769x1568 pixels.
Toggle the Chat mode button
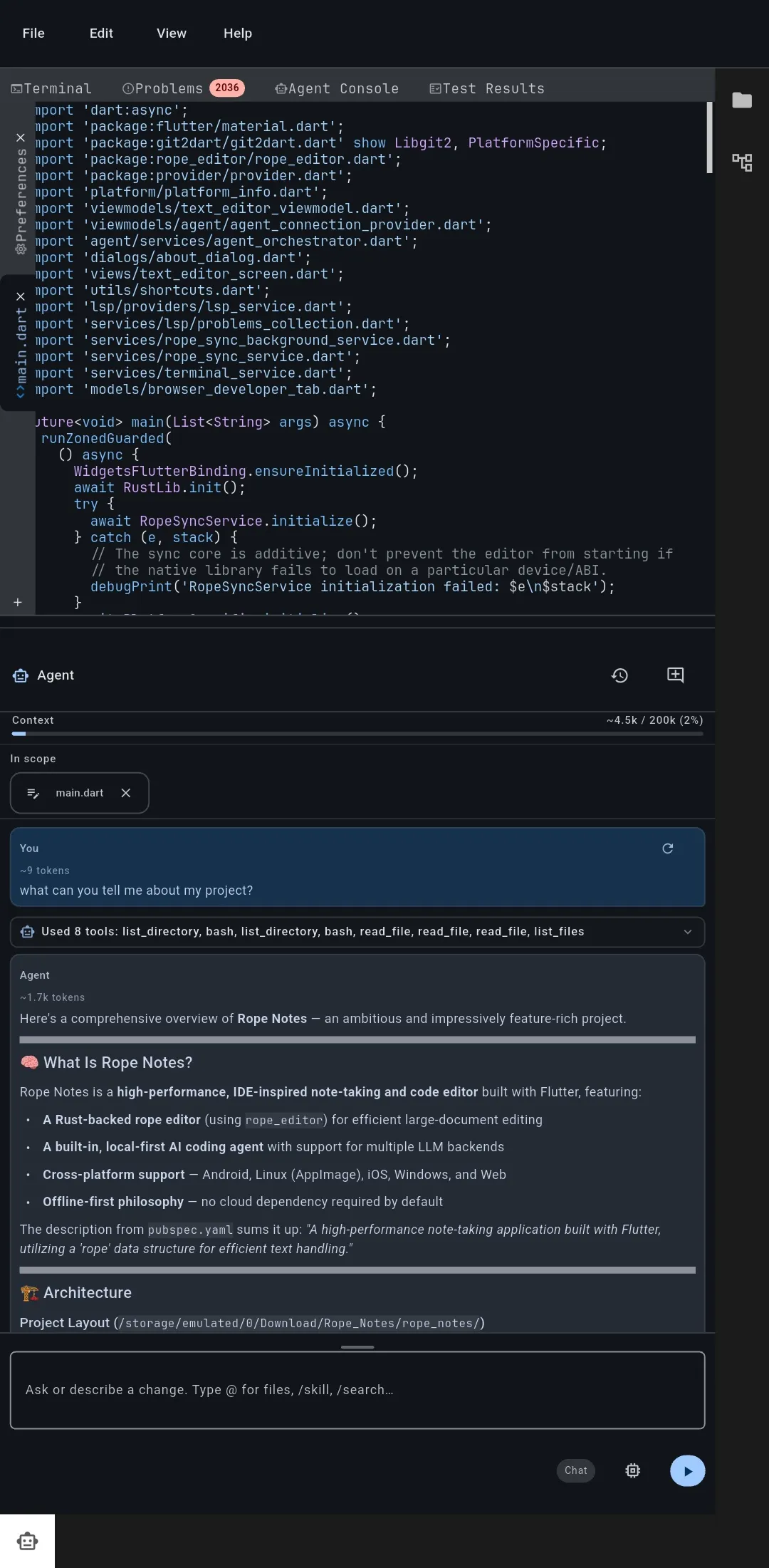(576, 1470)
